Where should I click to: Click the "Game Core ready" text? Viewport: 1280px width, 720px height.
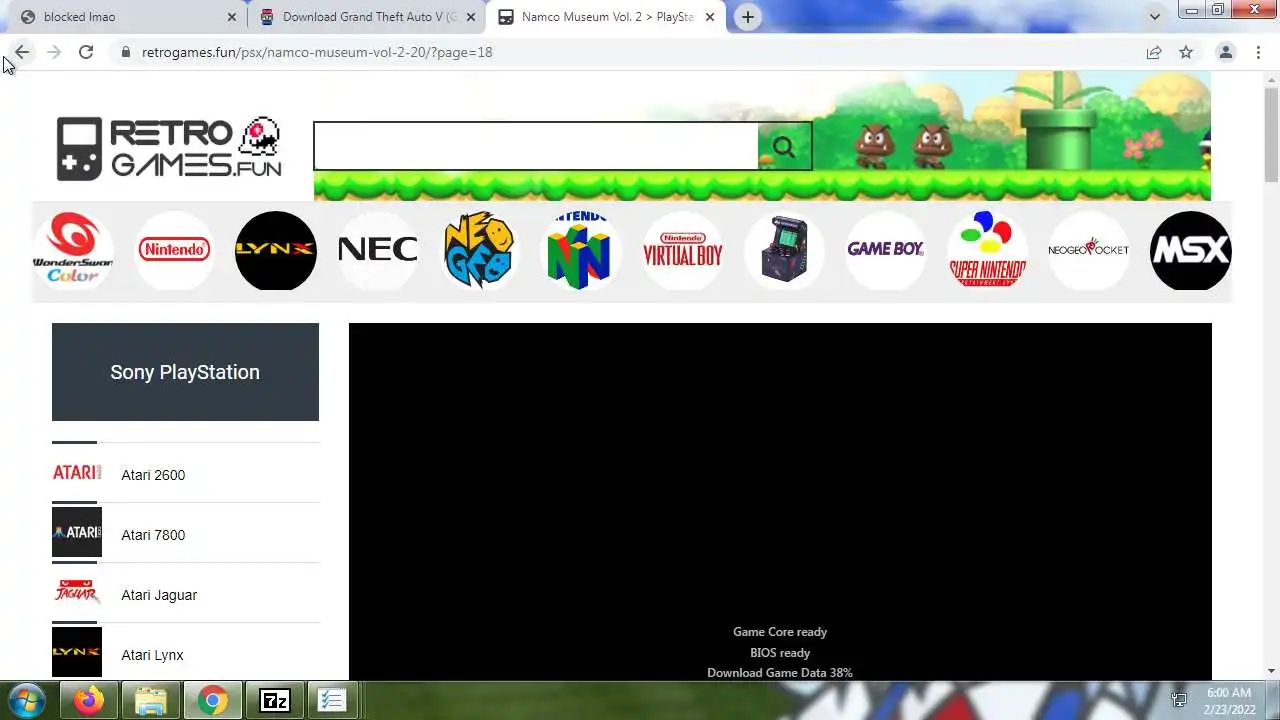(x=780, y=632)
